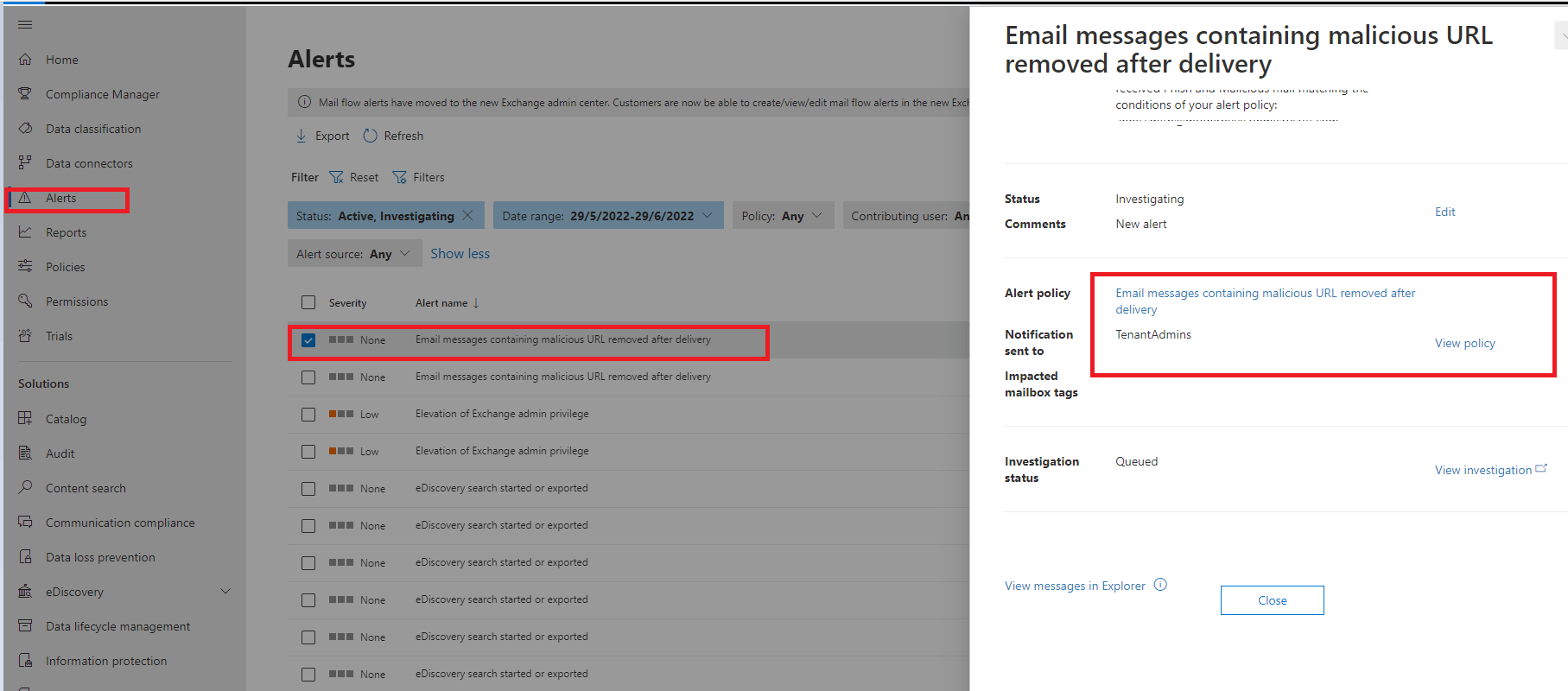Viewport: 1568px width, 691px height.
Task: Click the Refresh circular arrow icon
Action: 370,136
